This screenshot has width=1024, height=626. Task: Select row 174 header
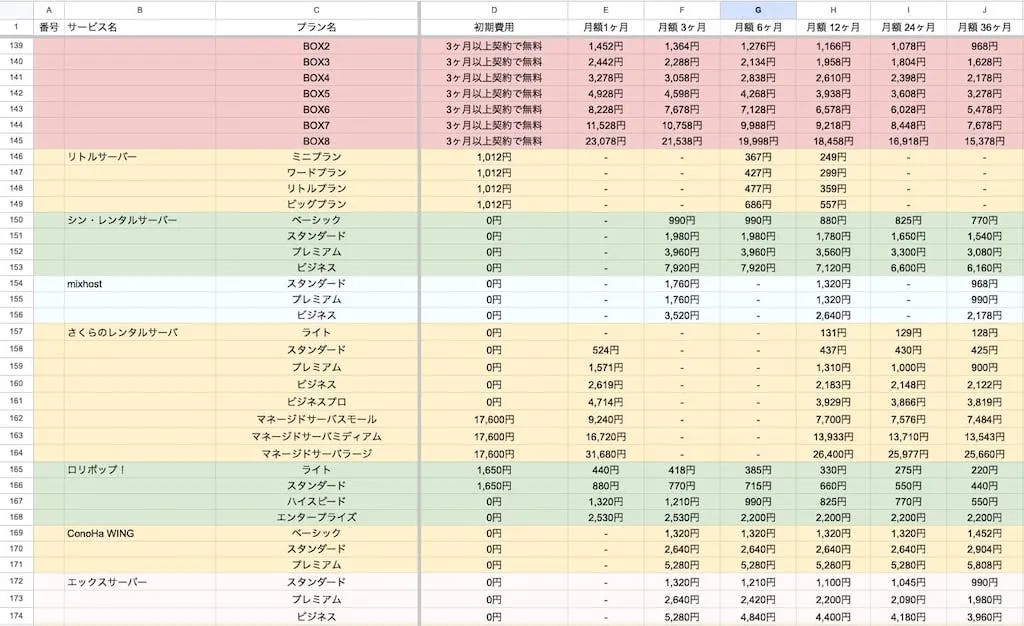pyautogui.click(x=16, y=616)
